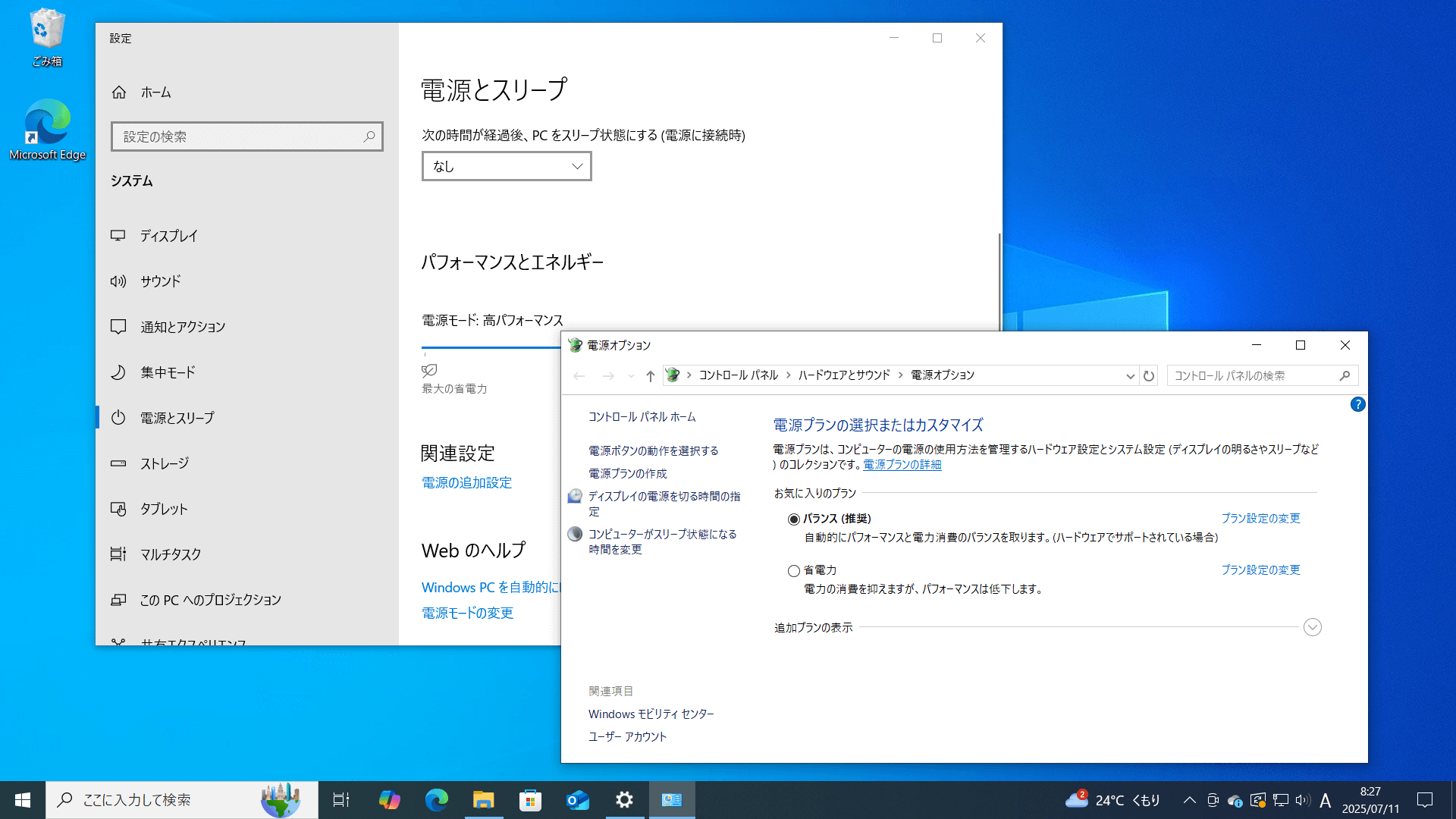
Task: Click プラン設定の変更 for バランス plan
Action: point(1260,519)
